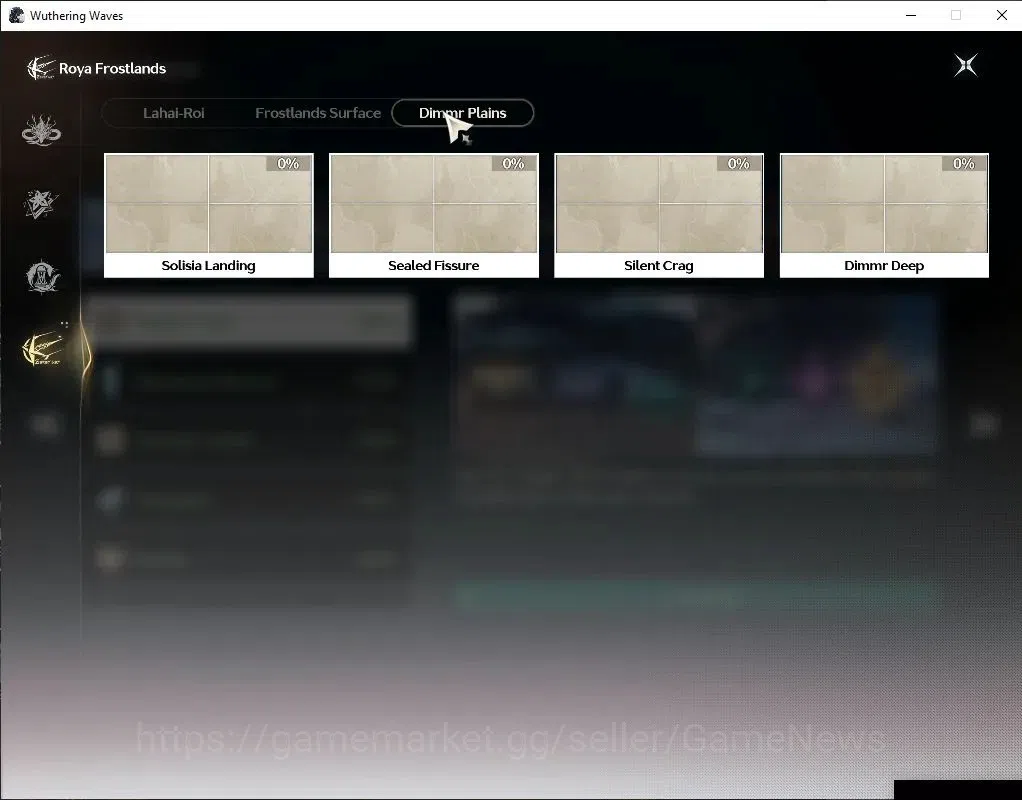The width and height of the screenshot is (1022, 800).
Task: Select the glowing Roya Frostlands sidebar icon
Action: click(x=44, y=348)
